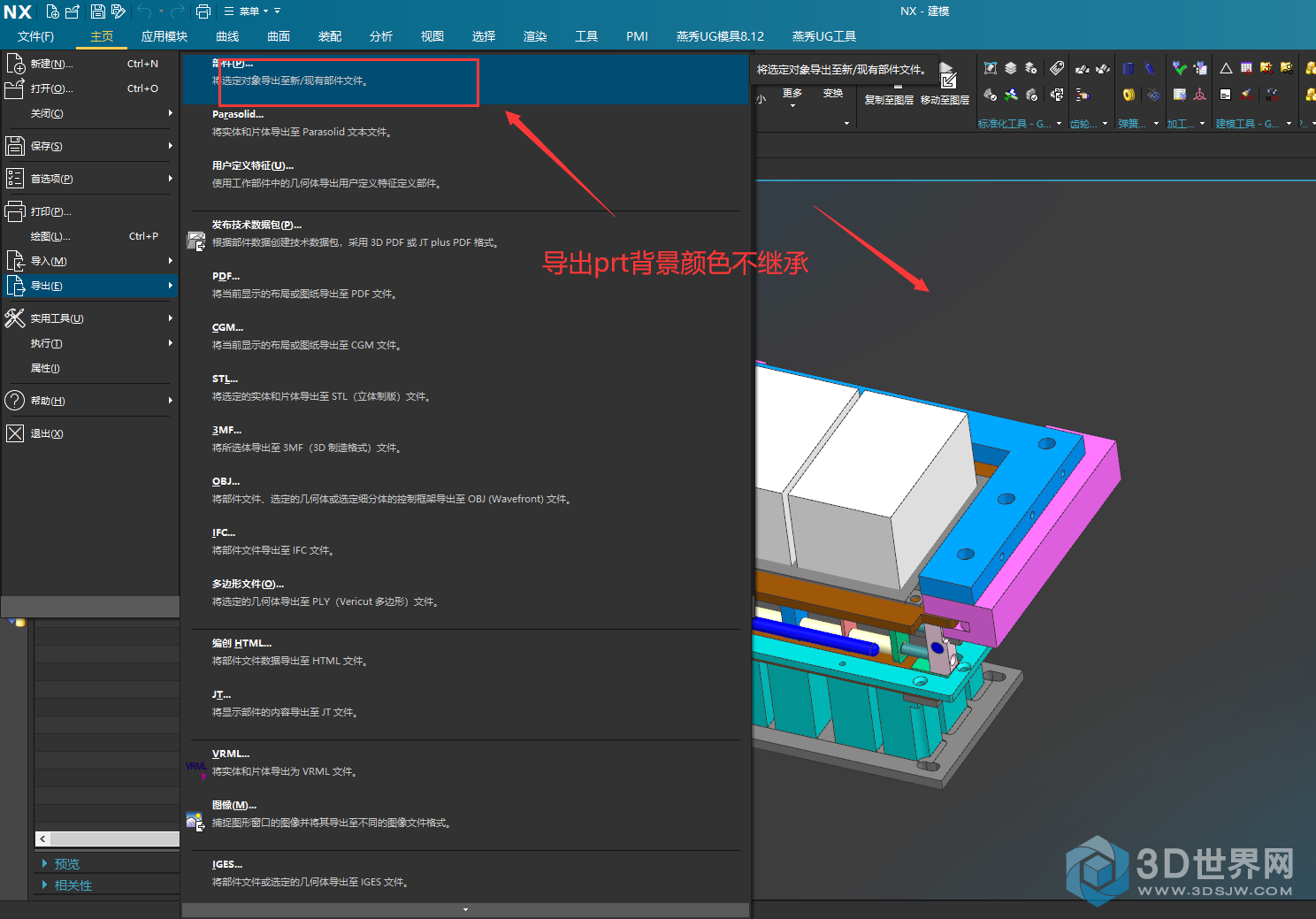Open the 实用工具(U) submenu
1316x919 pixels.
click(x=90, y=318)
